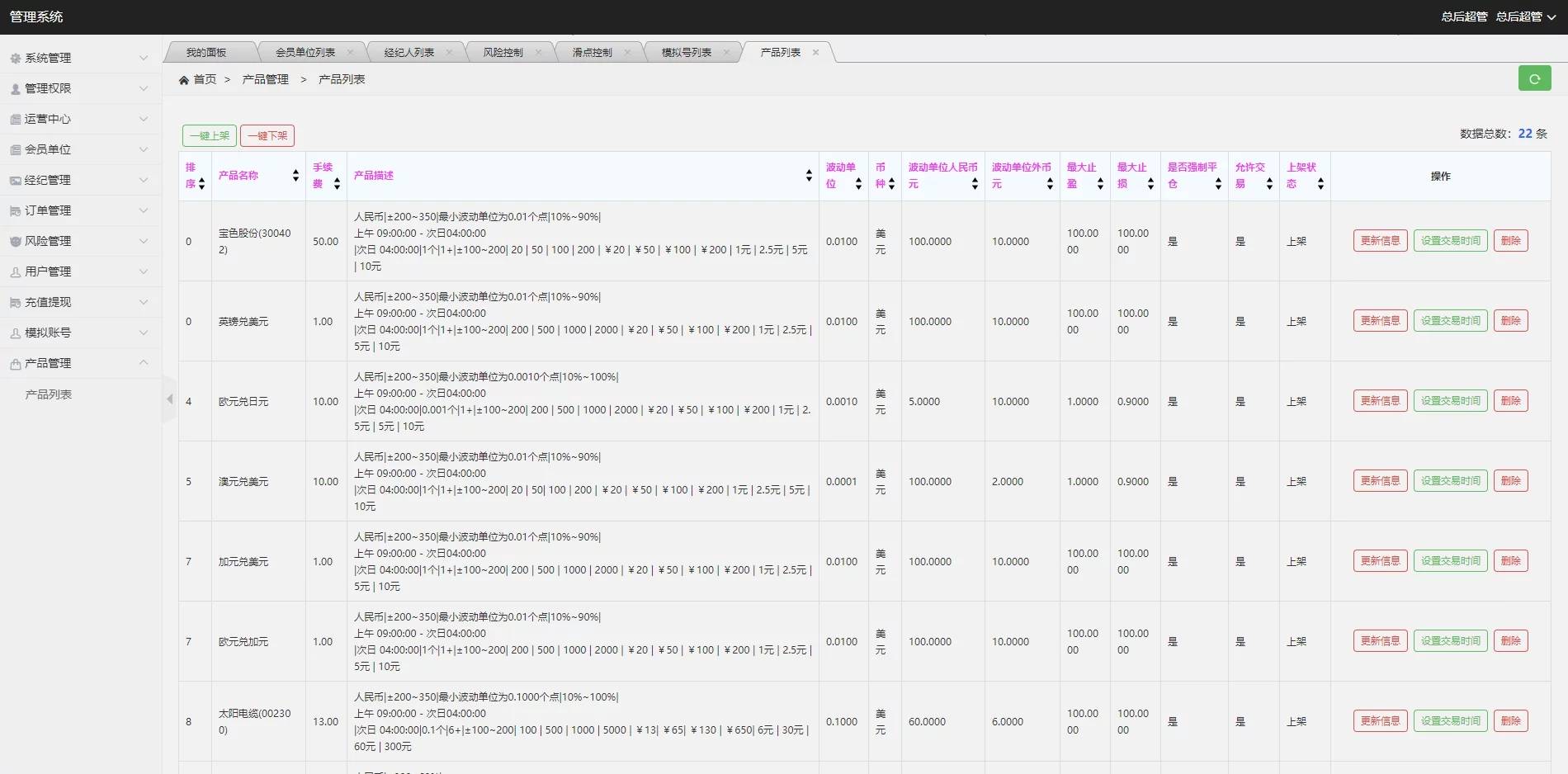This screenshot has height=774, width=1568.
Task: Open 产品列表 in the sidebar
Action: pos(49,394)
